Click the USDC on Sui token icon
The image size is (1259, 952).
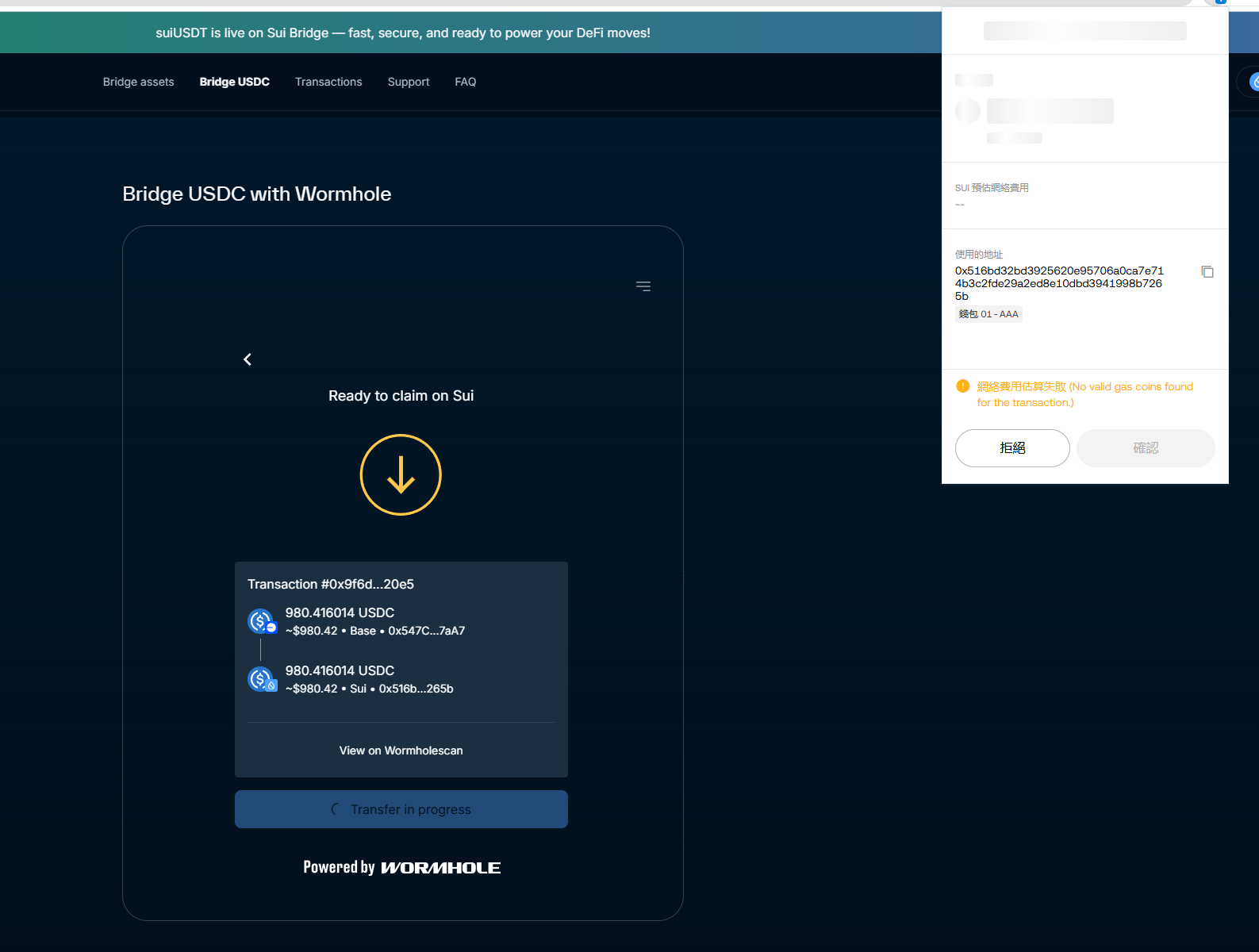[261, 679]
